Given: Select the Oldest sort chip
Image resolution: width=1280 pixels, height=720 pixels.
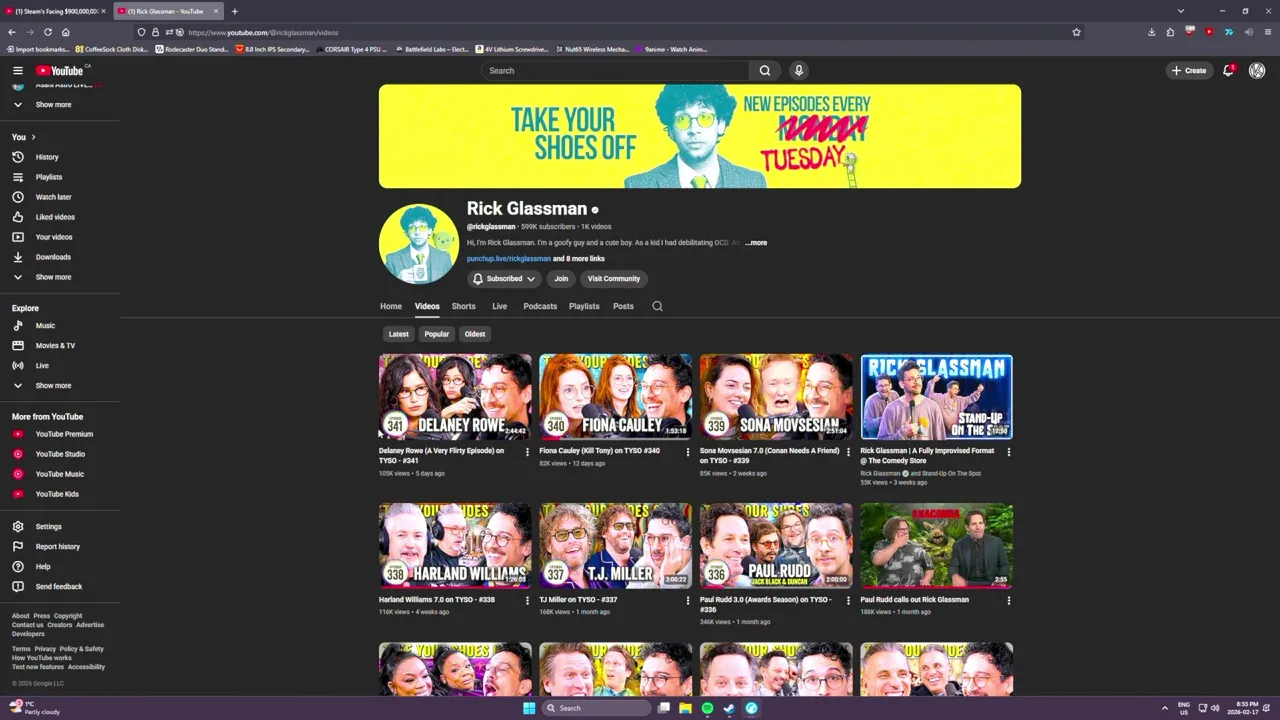Looking at the screenshot, I should [x=475, y=334].
